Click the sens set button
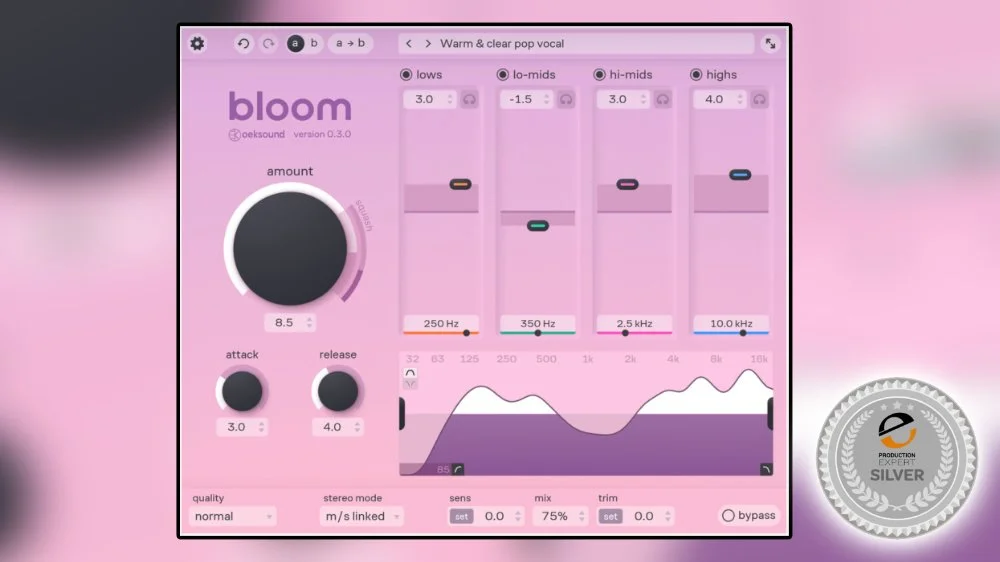 click(461, 517)
